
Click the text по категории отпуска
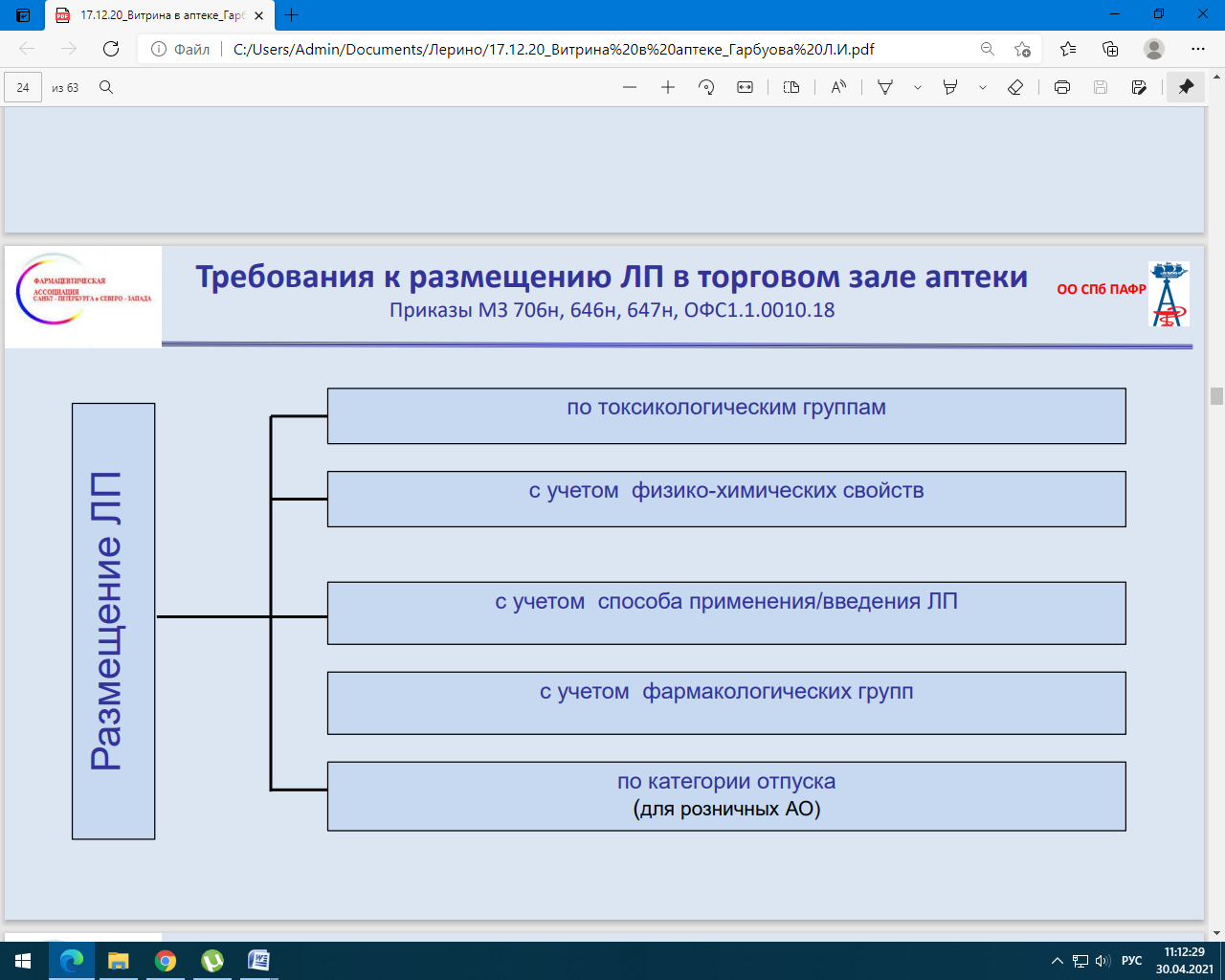tap(726, 781)
